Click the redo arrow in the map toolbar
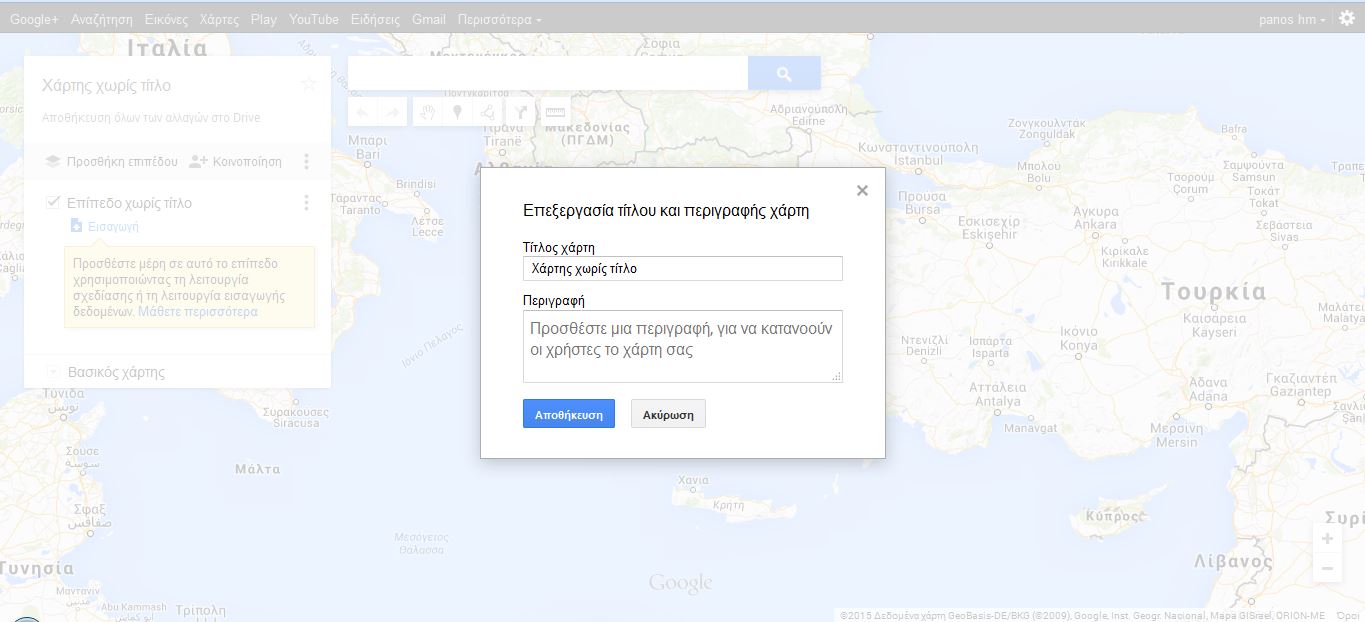 pos(393,113)
